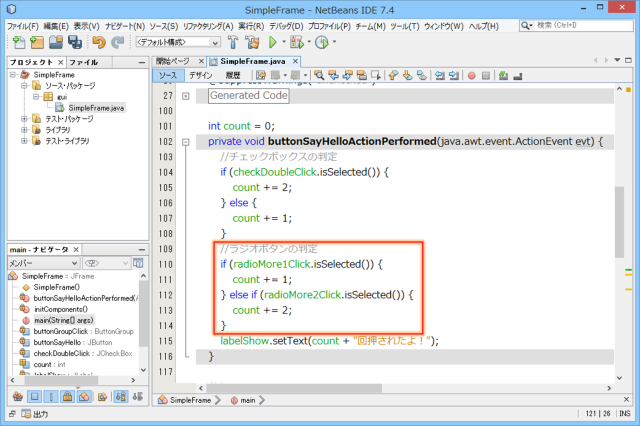The height and width of the screenshot is (426, 640).
Task: Toggle Show Fields filter in the navigator
Action: pyautogui.click(x=35, y=396)
